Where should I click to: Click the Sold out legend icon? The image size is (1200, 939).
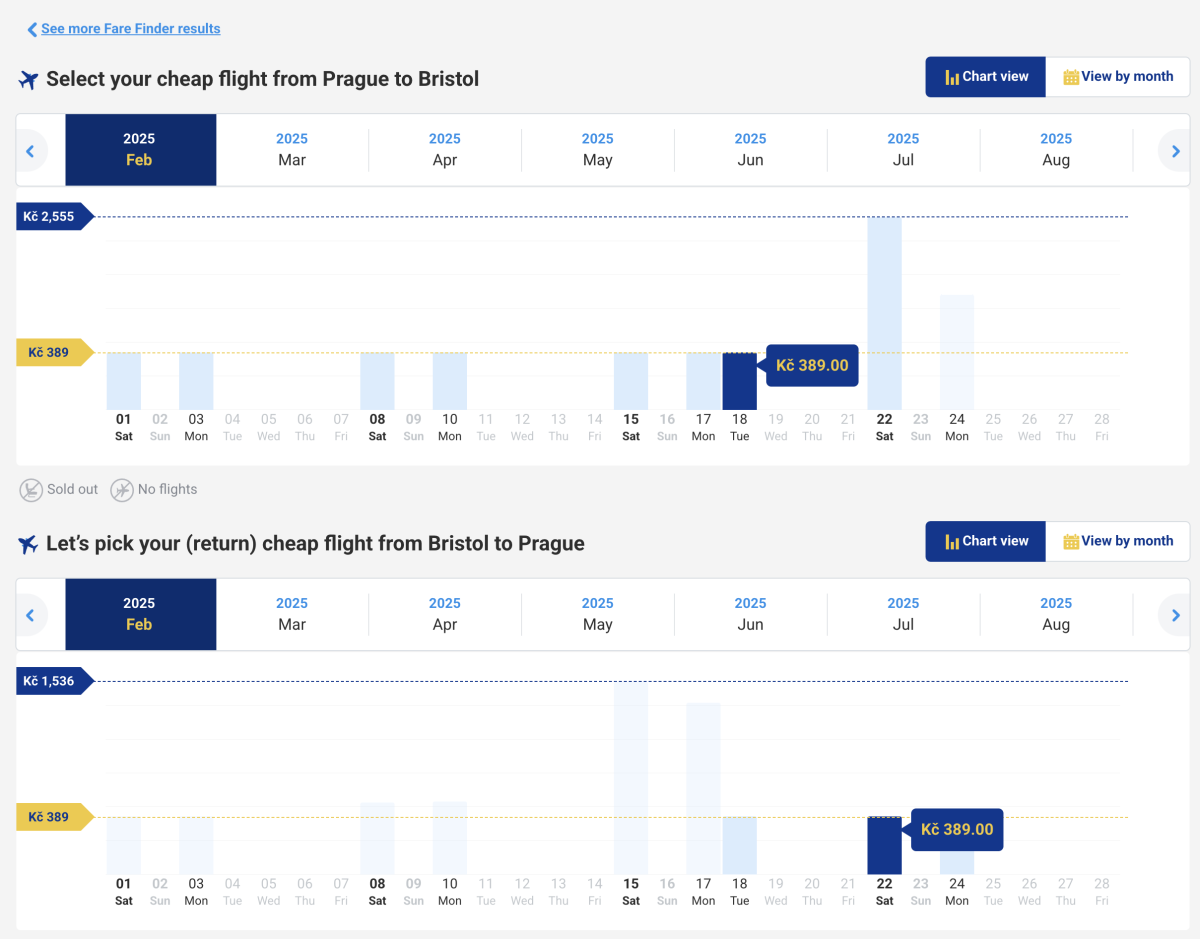click(x=32, y=490)
